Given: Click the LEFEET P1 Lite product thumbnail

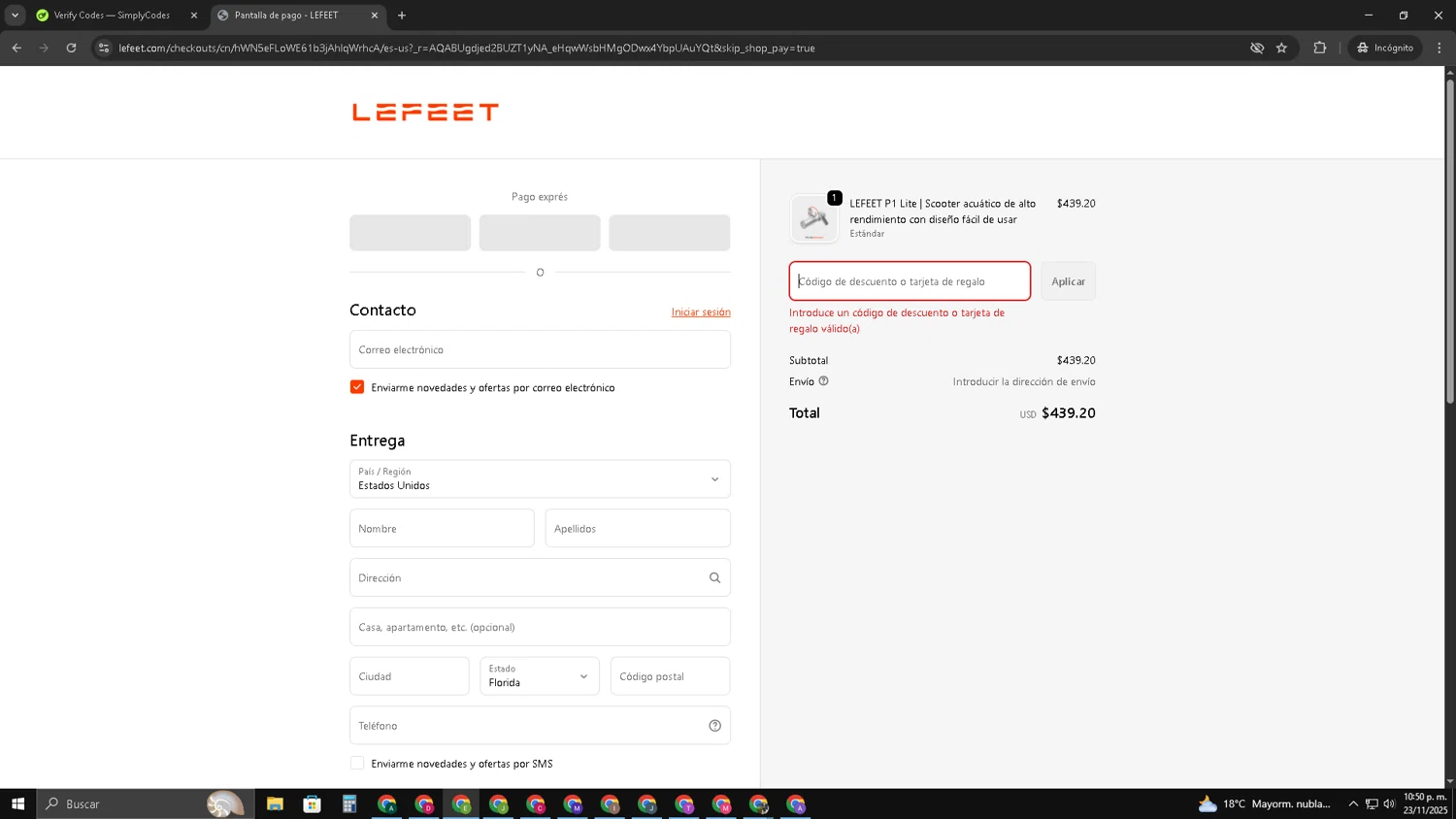Looking at the screenshot, I should [813, 218].
